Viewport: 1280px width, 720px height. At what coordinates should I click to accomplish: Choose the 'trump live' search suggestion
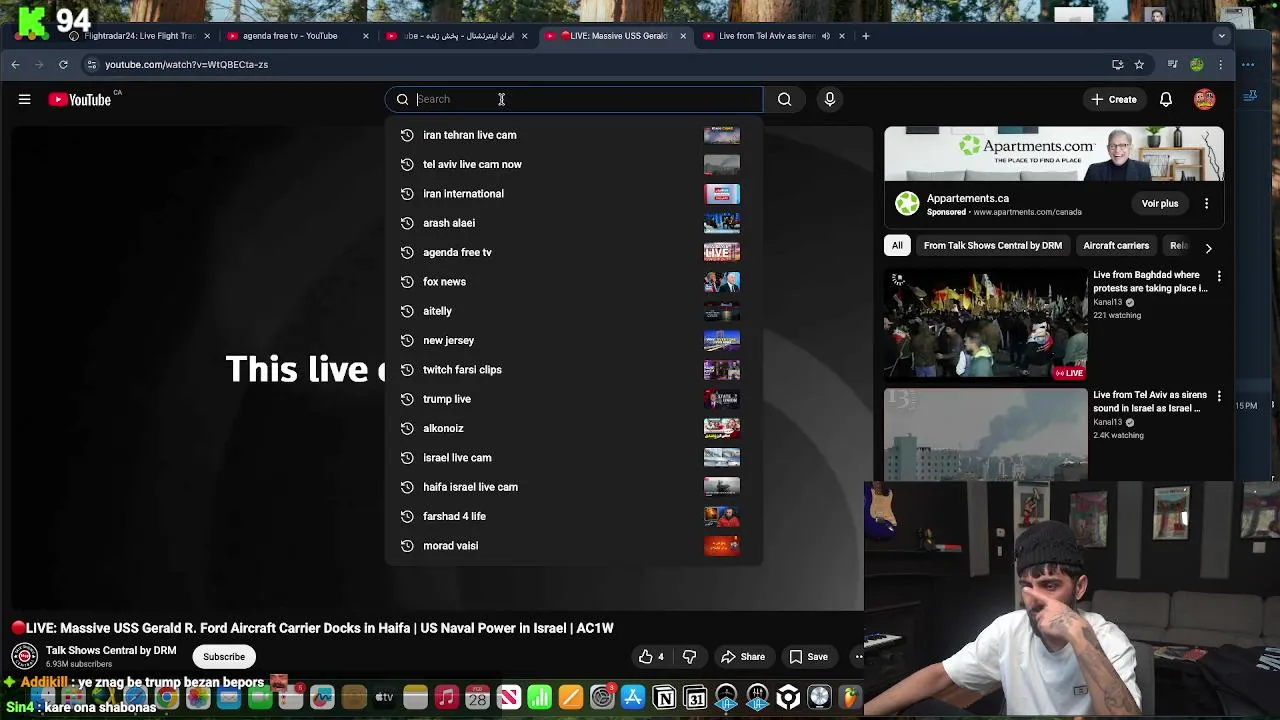tap(574, 399)
